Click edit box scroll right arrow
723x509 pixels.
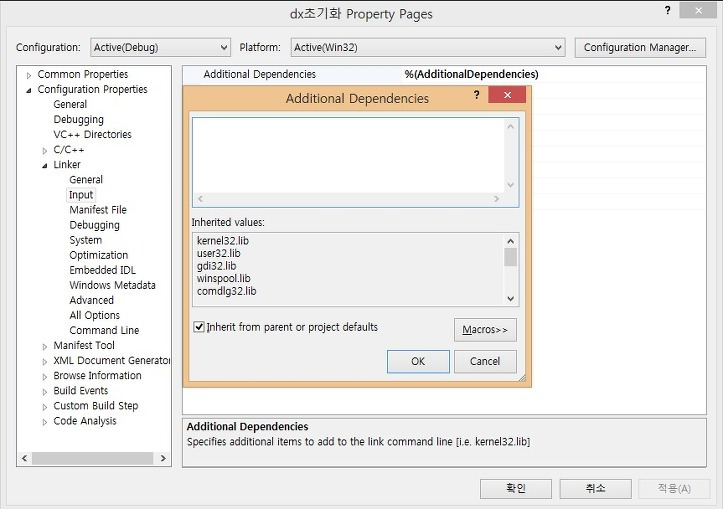[x=497, y=199]
